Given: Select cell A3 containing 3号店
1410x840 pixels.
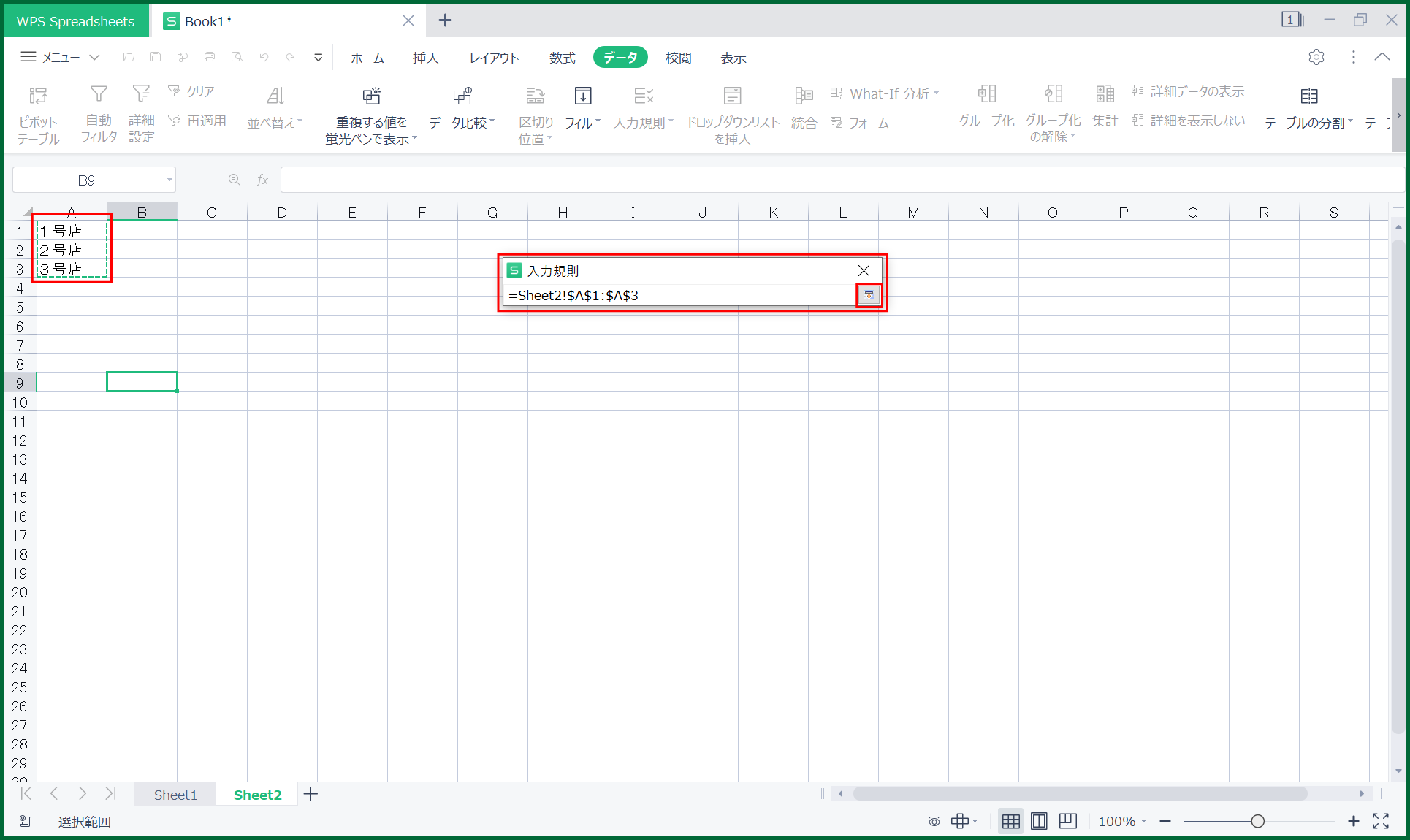Looking at the screenshot, I should (72, 269).
